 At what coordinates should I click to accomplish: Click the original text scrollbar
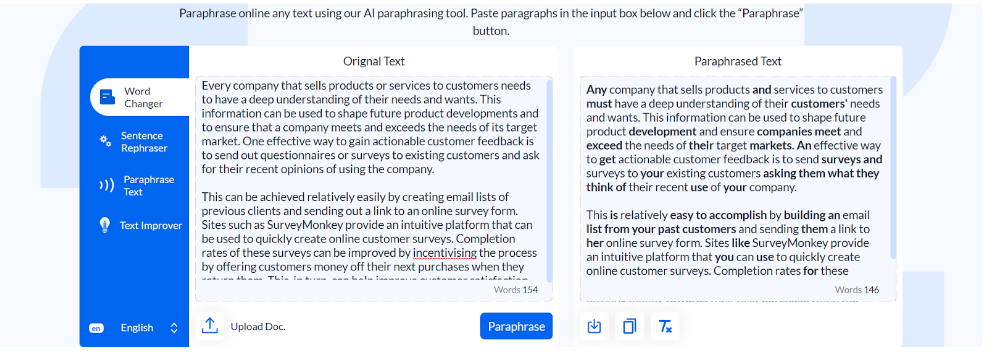point(549,180)
